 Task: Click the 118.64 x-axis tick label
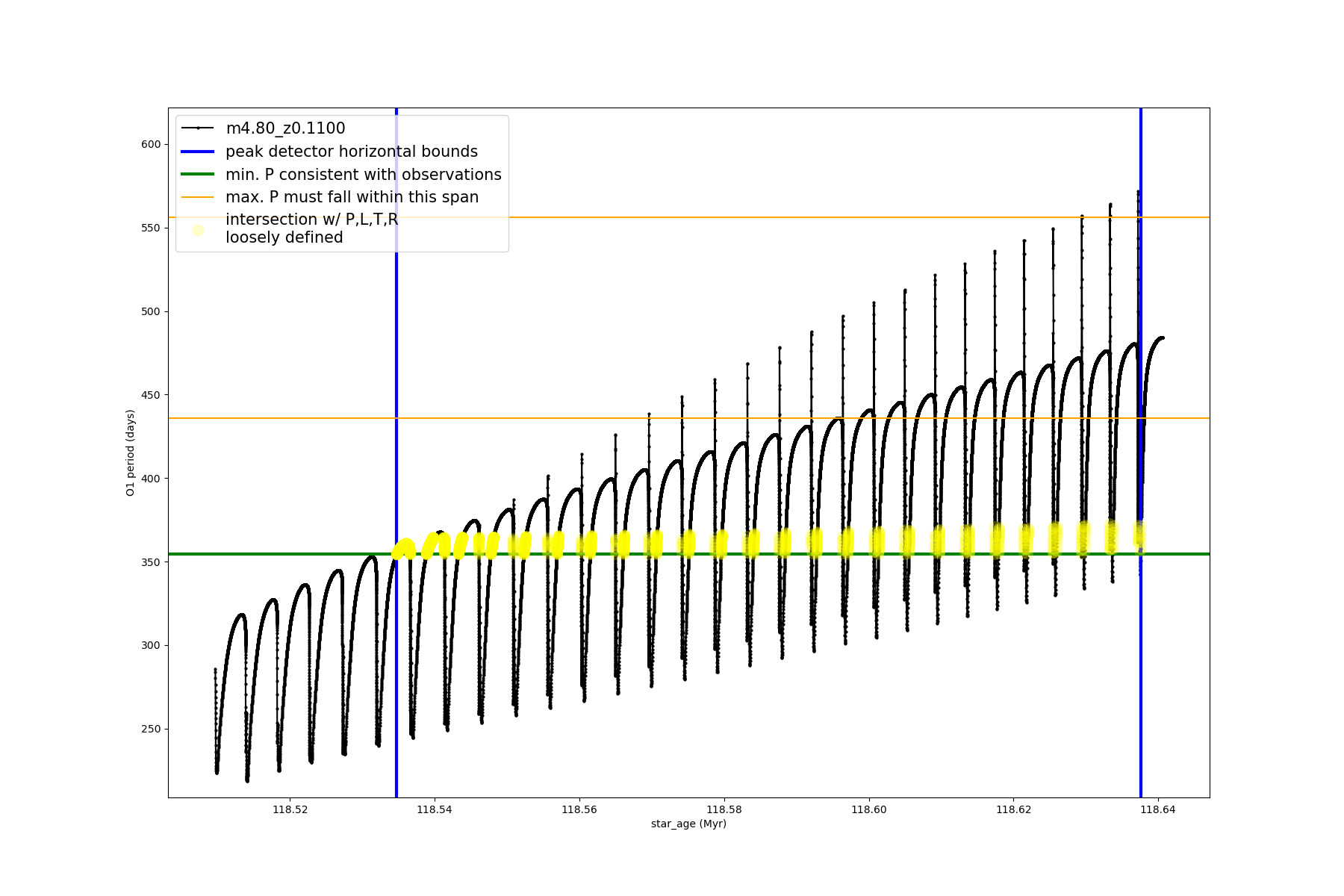point(1158,809)
